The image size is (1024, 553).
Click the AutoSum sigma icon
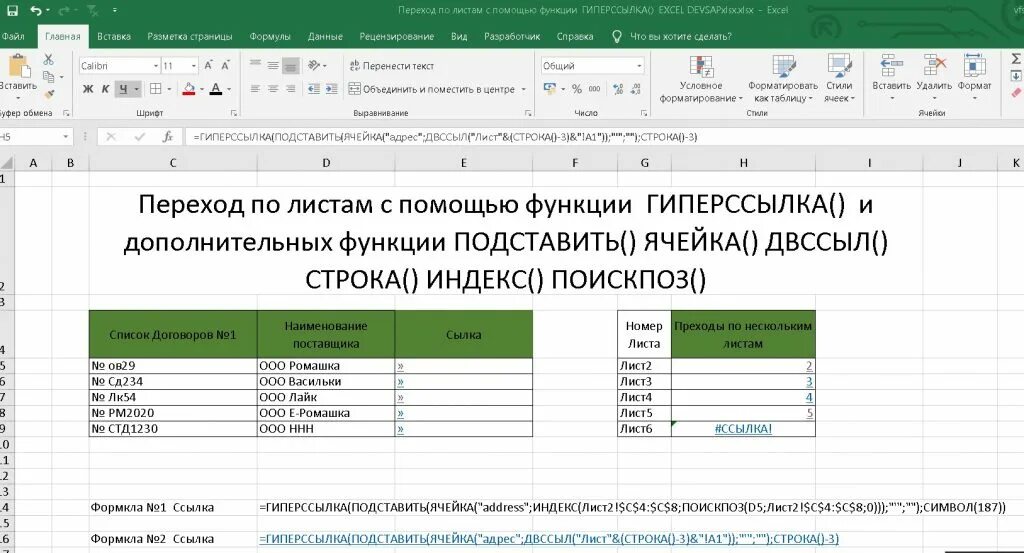tap(1016, 59)
